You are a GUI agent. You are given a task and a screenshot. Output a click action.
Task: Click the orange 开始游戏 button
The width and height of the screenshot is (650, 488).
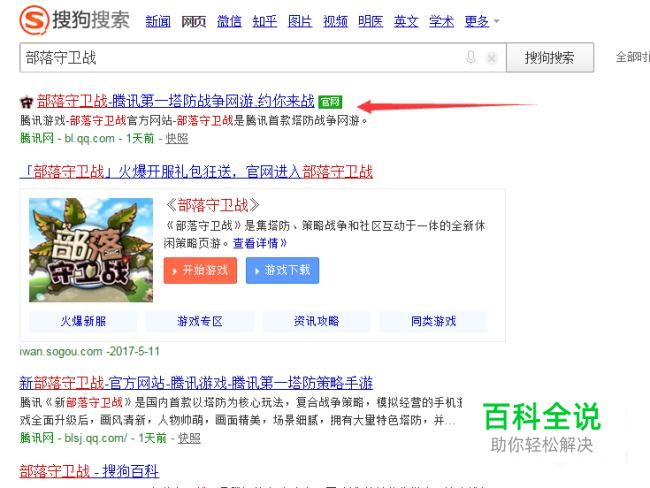[x=200, y=270]
